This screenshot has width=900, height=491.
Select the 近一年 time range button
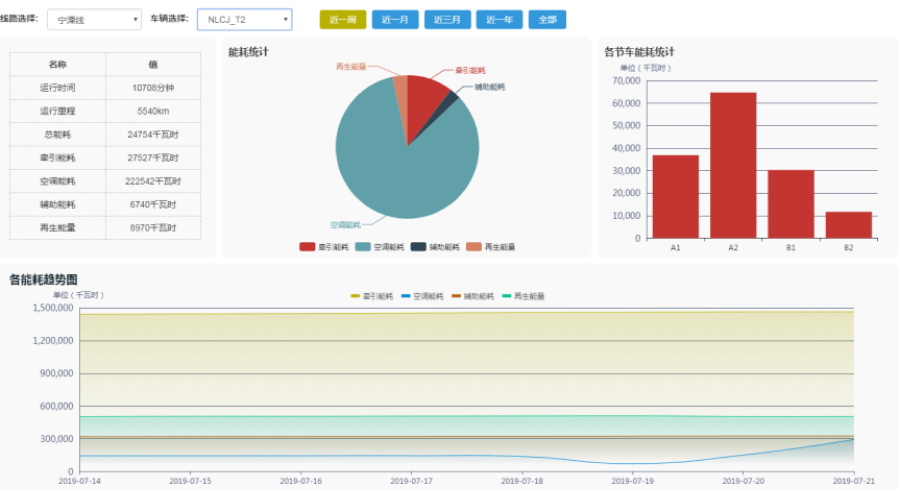coord(499,20)
